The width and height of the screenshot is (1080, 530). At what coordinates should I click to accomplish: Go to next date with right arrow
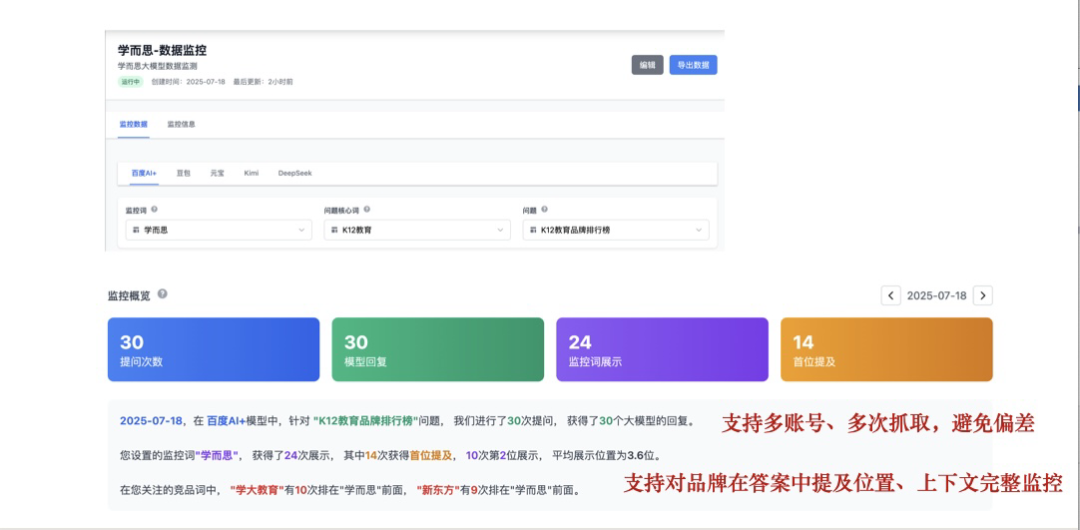click(983, 296)
